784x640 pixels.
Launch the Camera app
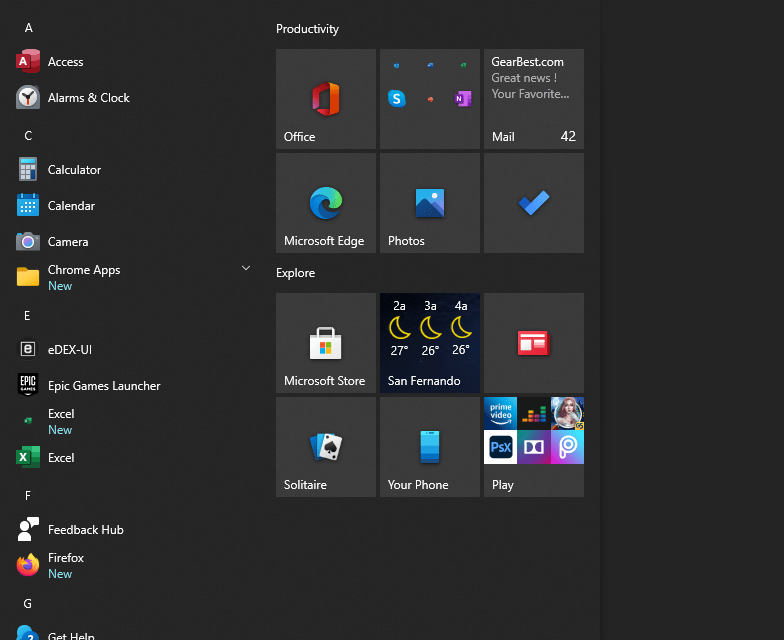tap(132, 242)
